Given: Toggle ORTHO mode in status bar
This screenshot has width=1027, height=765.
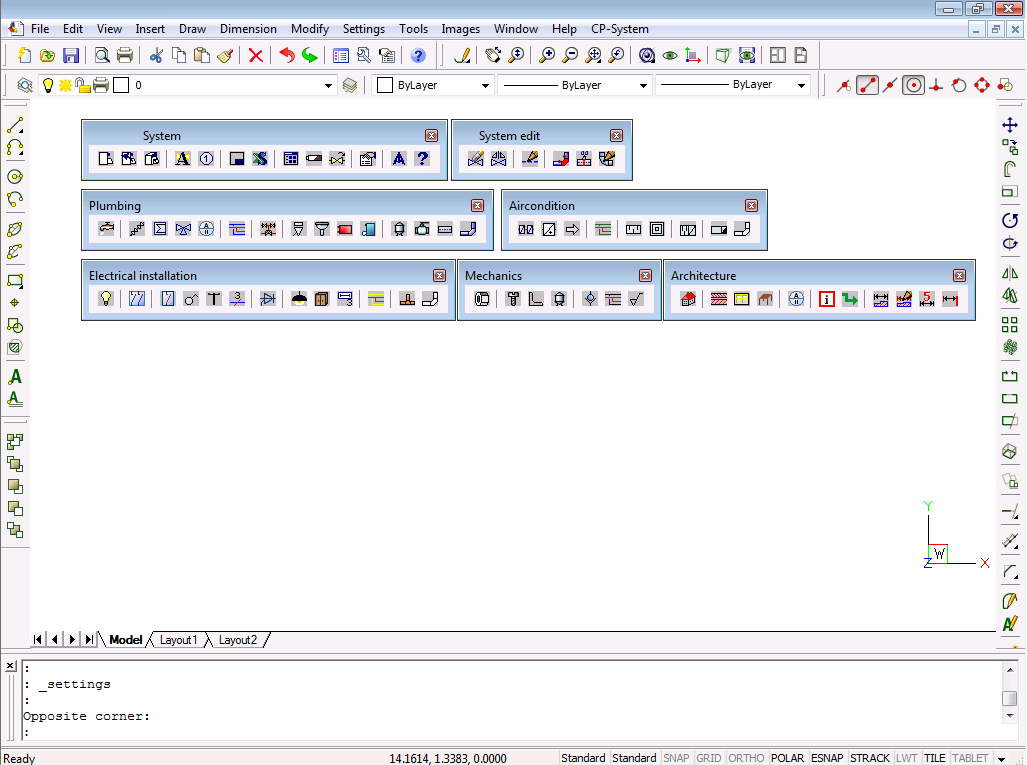Looking at the screenshot, I should (746, 758).
